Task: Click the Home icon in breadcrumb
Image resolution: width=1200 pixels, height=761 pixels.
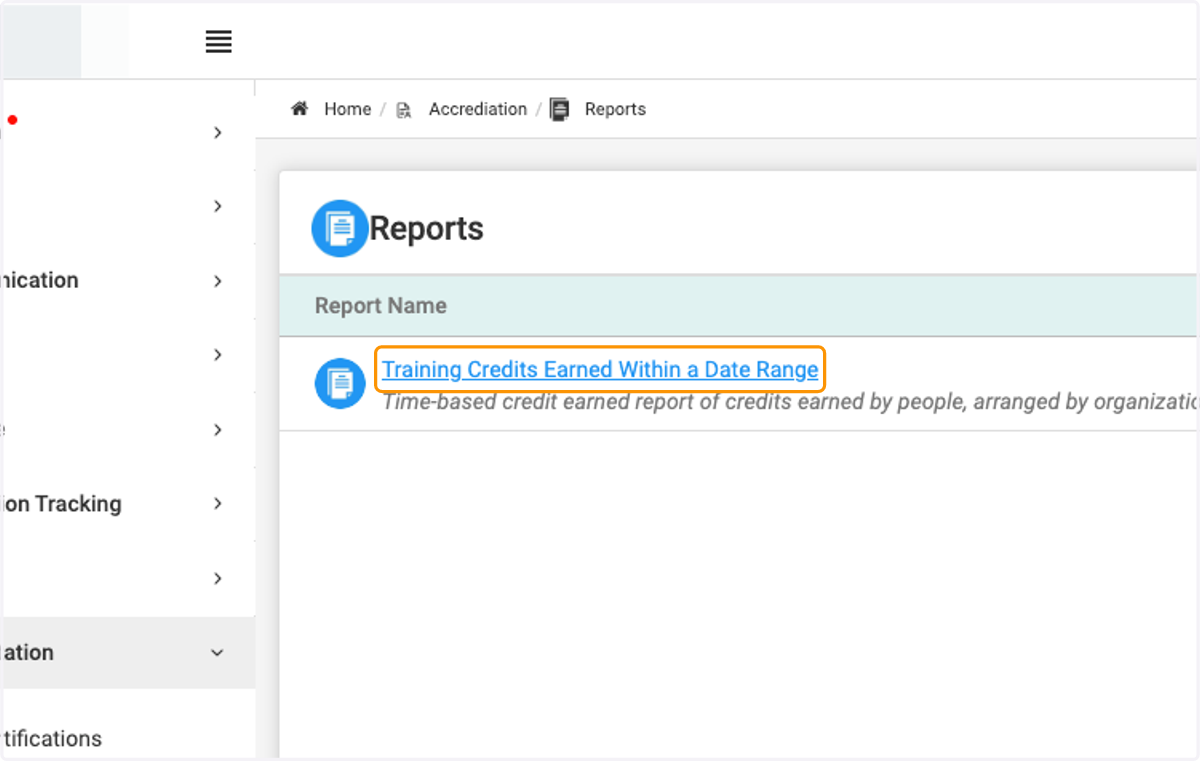Action: point(299,109)
